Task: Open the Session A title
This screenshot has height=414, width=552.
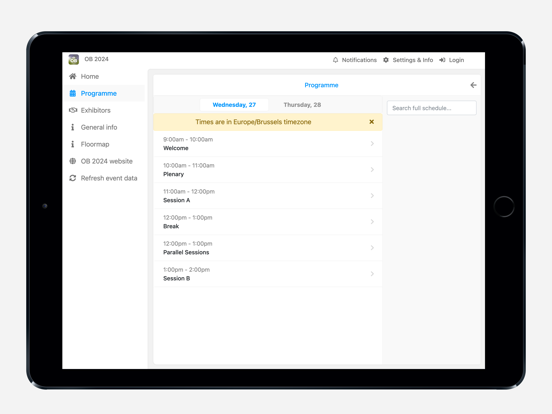Action: (x=176, y=200)
